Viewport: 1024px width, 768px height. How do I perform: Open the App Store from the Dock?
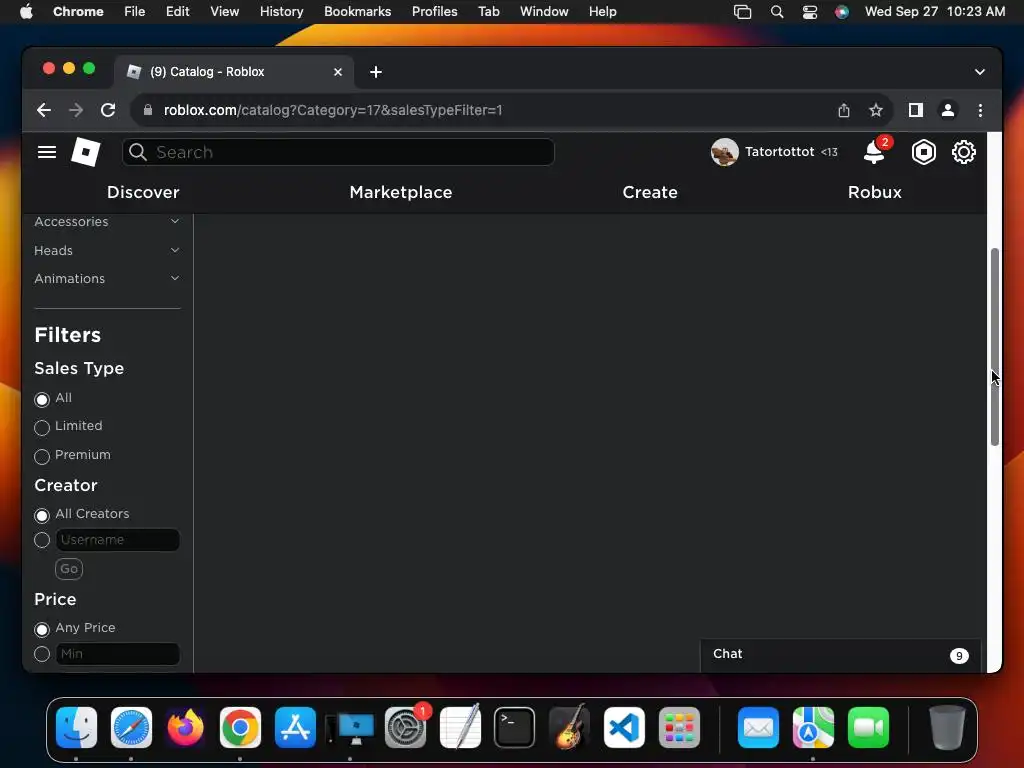tap(295, 727)
